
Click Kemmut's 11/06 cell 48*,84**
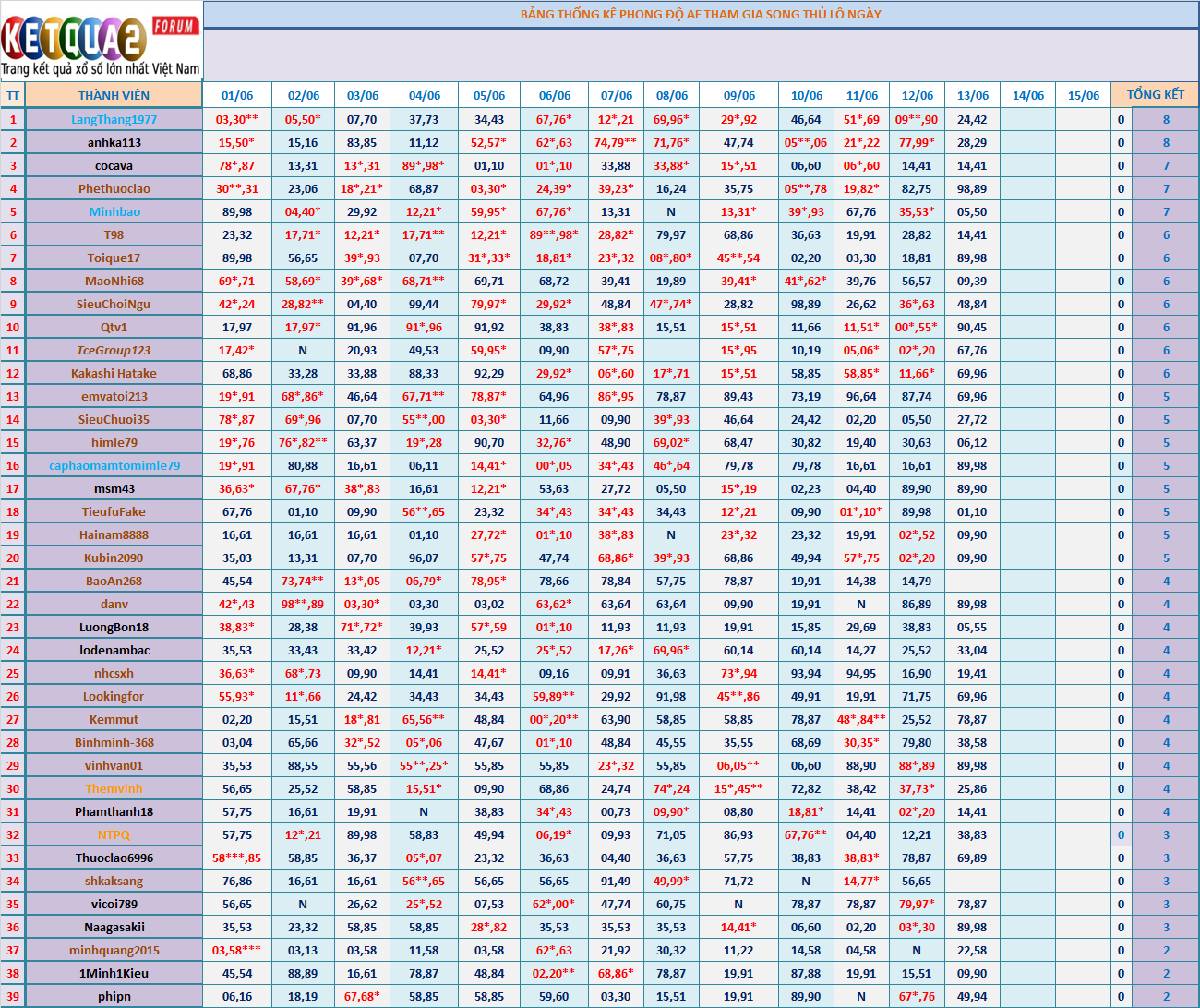point(861,719)
